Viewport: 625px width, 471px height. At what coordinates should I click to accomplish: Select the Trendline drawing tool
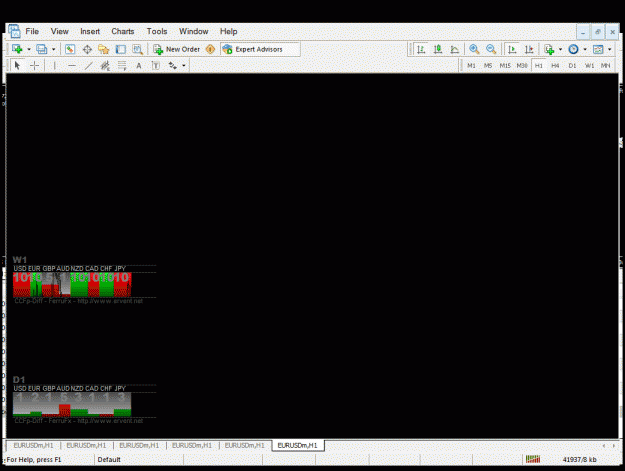[x=88, y=65]
